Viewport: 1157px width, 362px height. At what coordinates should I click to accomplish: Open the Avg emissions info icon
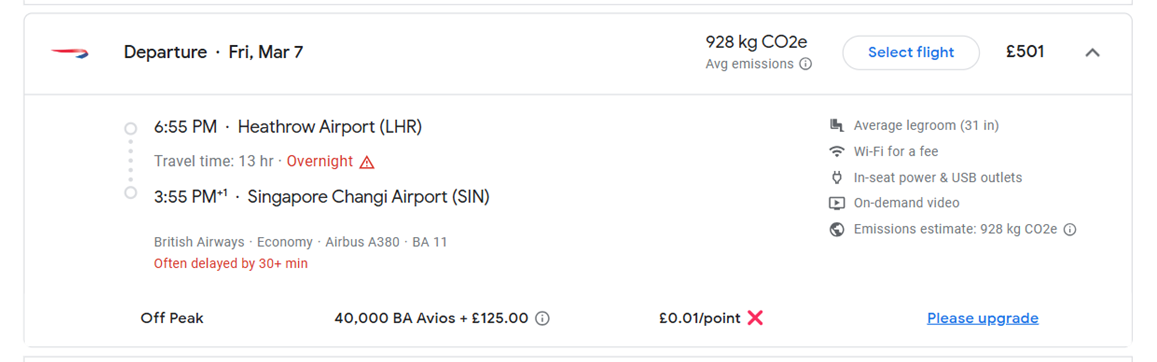(x=806, y=64)
